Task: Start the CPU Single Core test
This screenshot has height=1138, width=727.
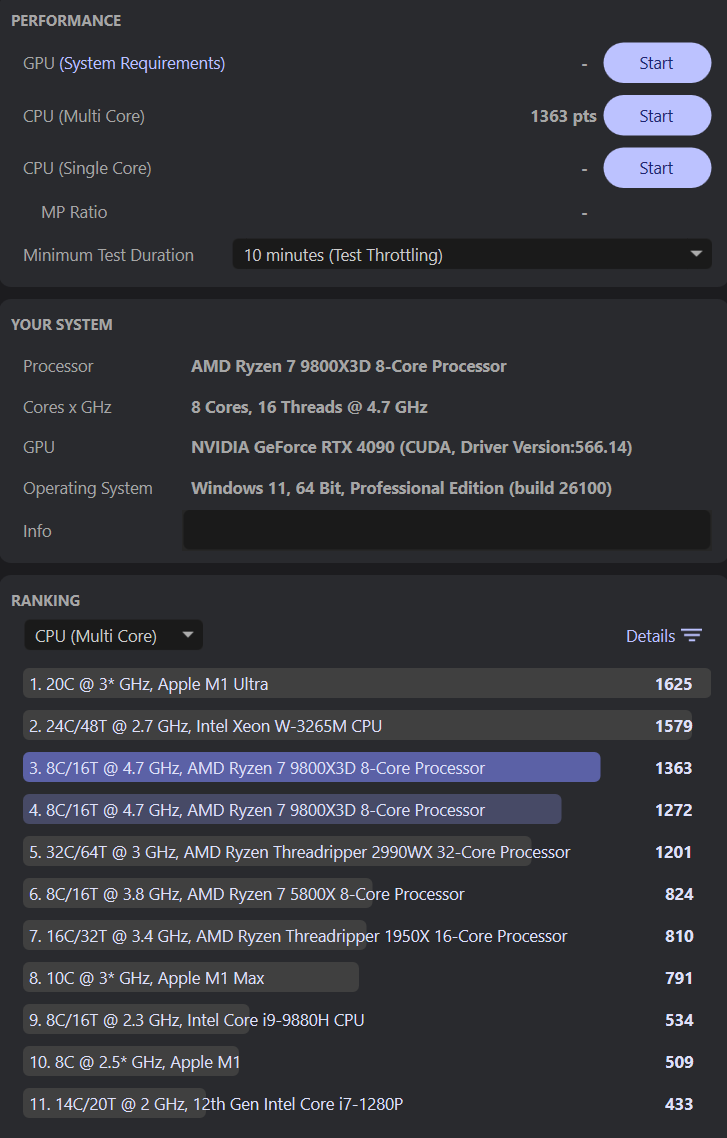Action: [656, 168]
